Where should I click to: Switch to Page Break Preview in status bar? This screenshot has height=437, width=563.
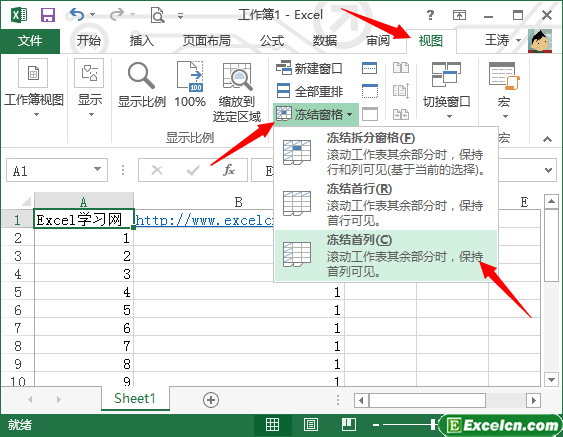[349, 424]
